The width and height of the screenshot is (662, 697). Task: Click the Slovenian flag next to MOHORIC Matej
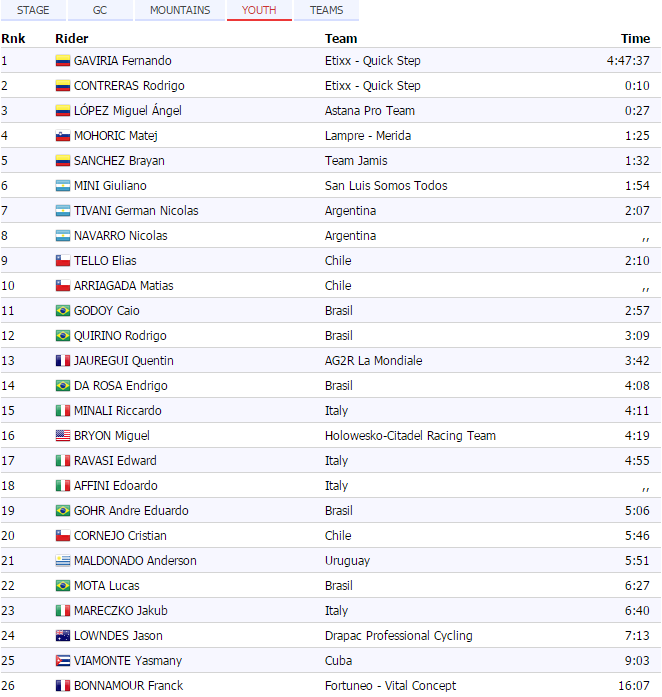coord(62,136)
